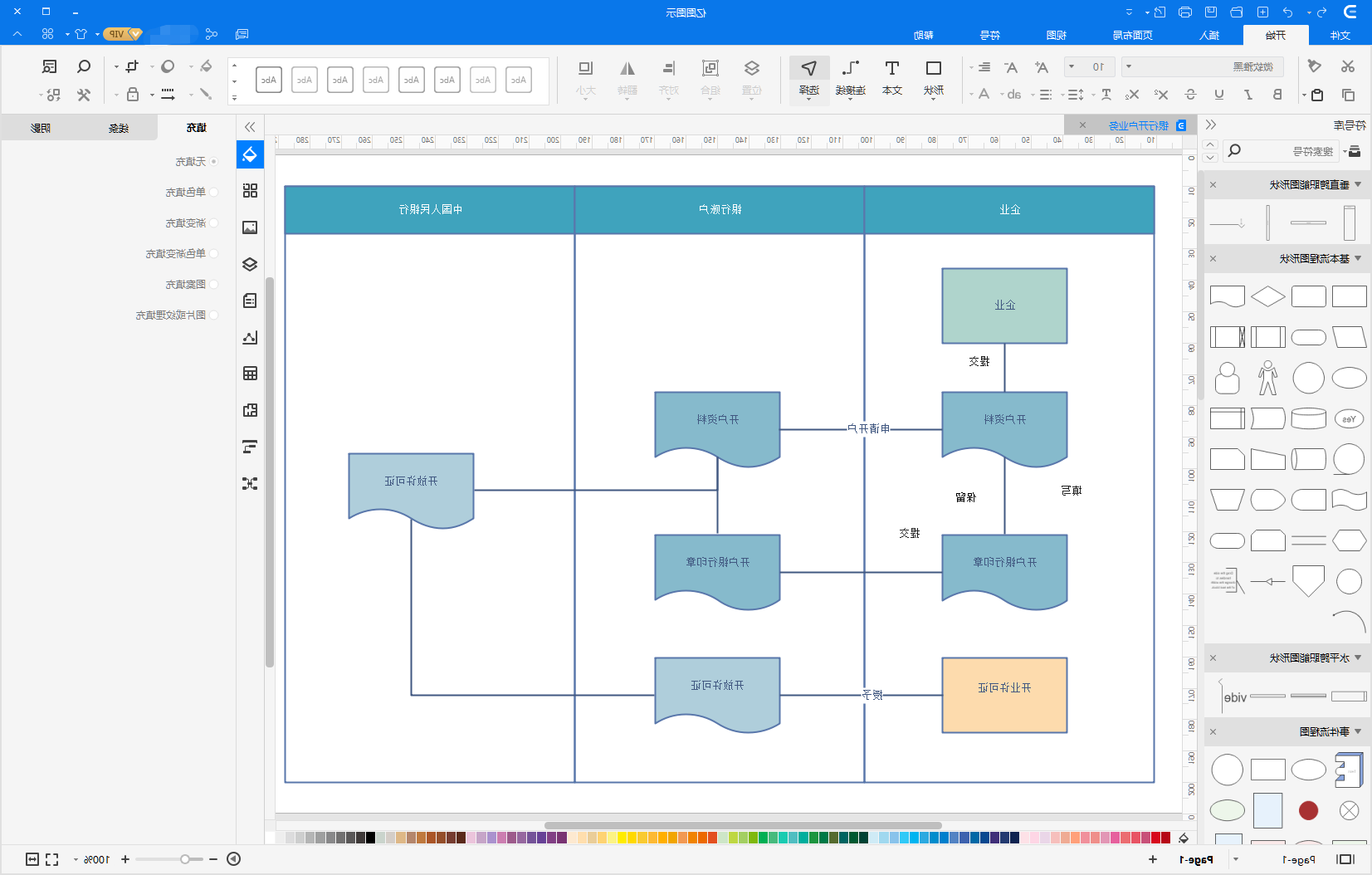Open the layers icon in side strip
This screenshot has height=875, width=1372.
[x=250, y=265]
